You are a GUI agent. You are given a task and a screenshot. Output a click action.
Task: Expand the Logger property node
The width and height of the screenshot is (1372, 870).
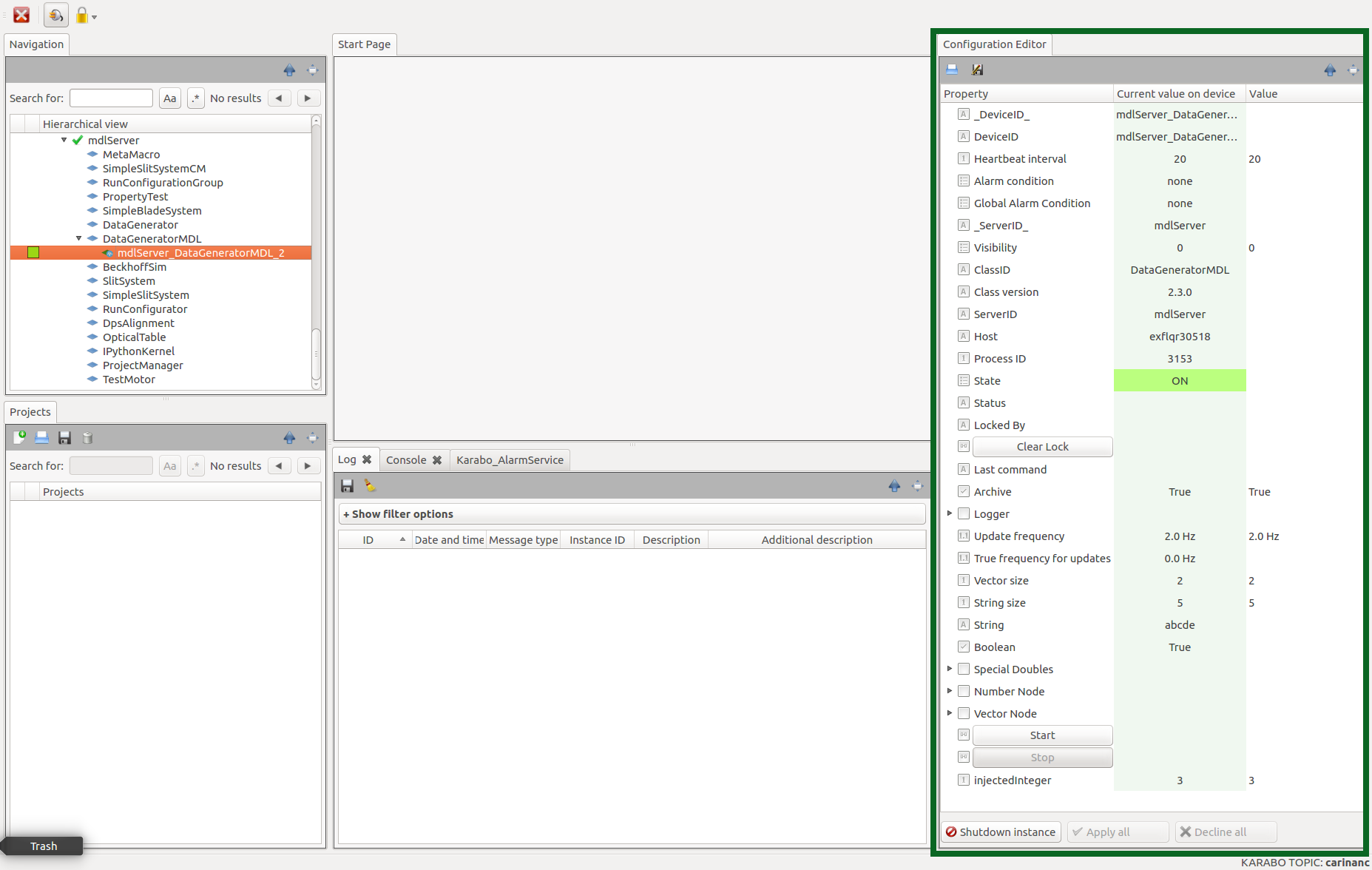[x=950, y=513]
